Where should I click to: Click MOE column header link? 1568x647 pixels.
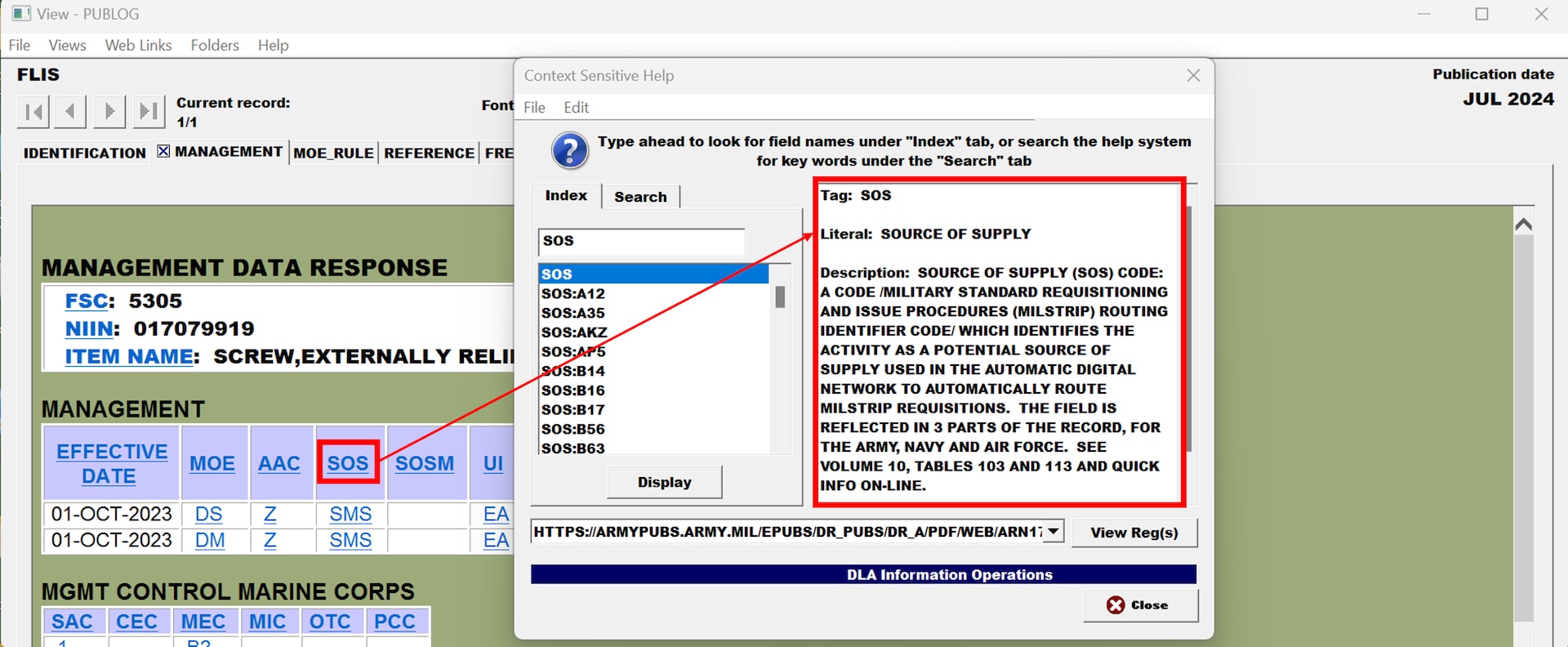pyautogui.click(x=212, y=463)
